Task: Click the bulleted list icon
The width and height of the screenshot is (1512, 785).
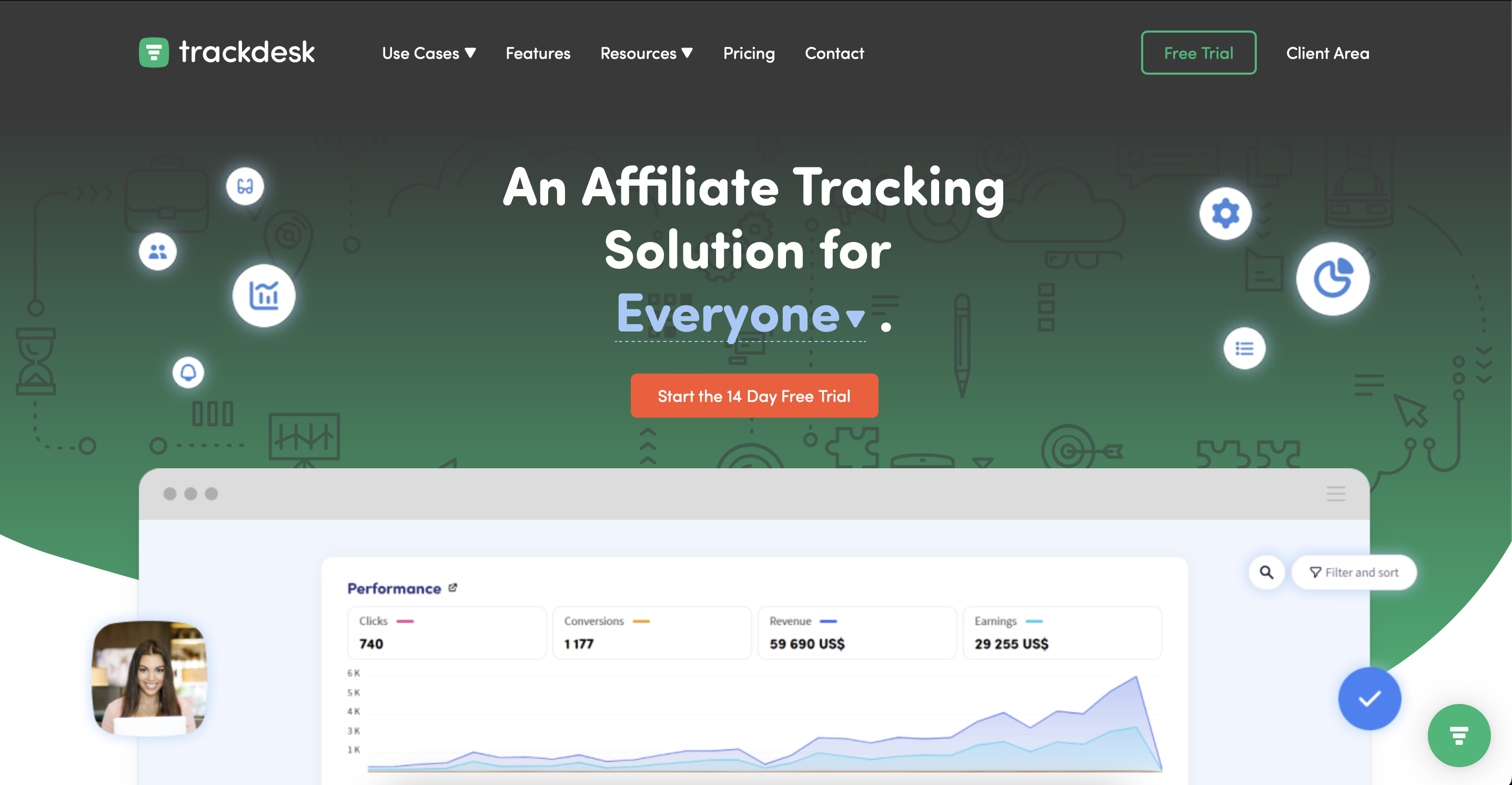Action: click(1244, 349)
